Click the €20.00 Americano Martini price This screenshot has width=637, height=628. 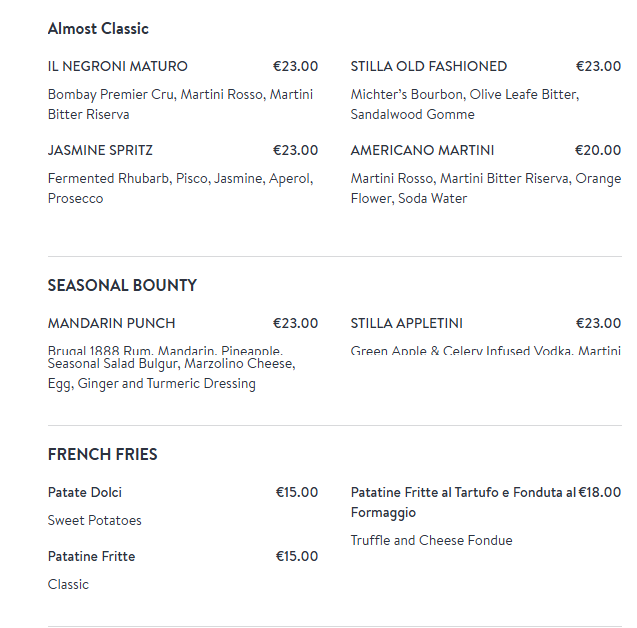coord(597,150)
